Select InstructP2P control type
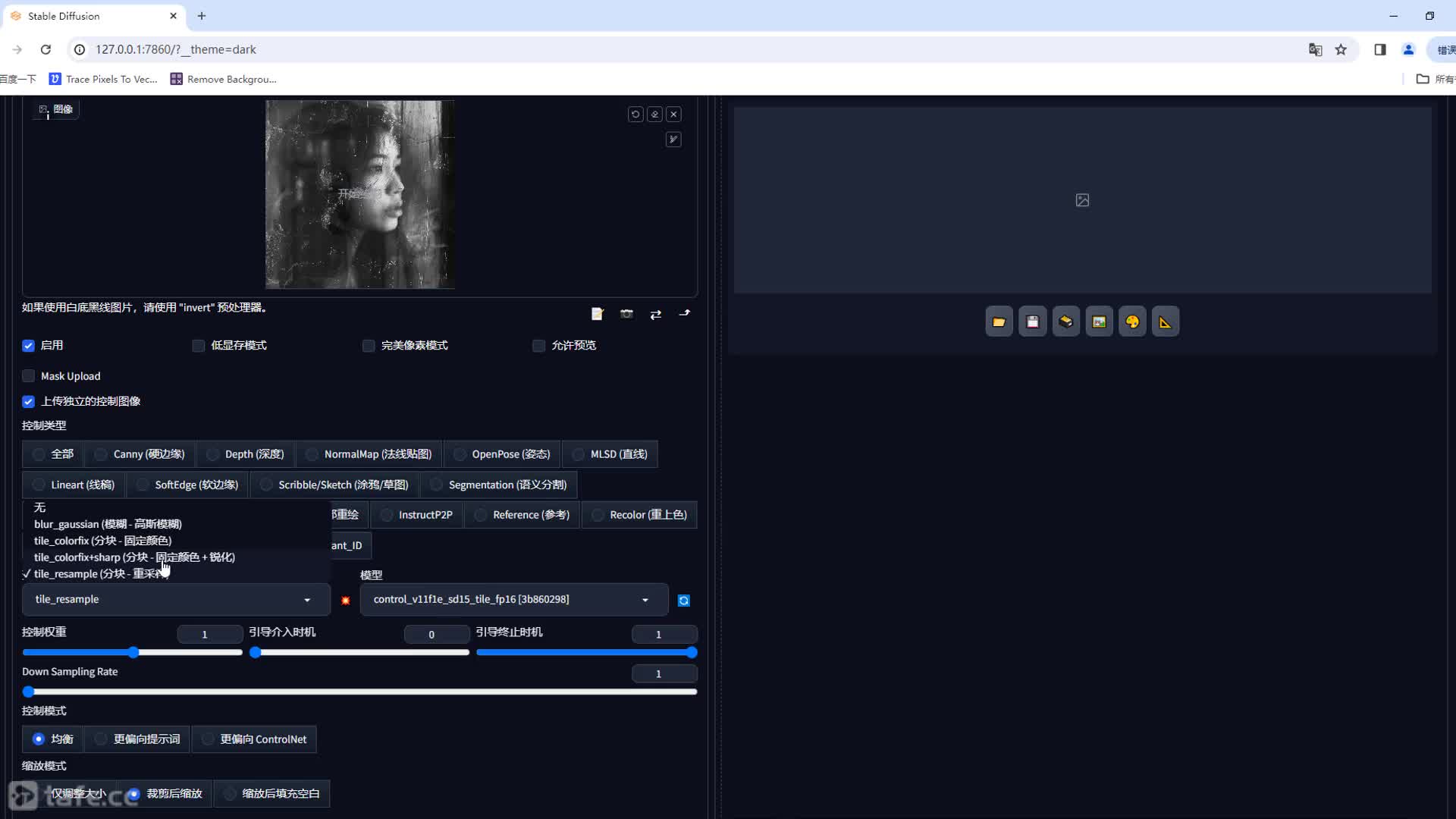 [x=416, y=515]
